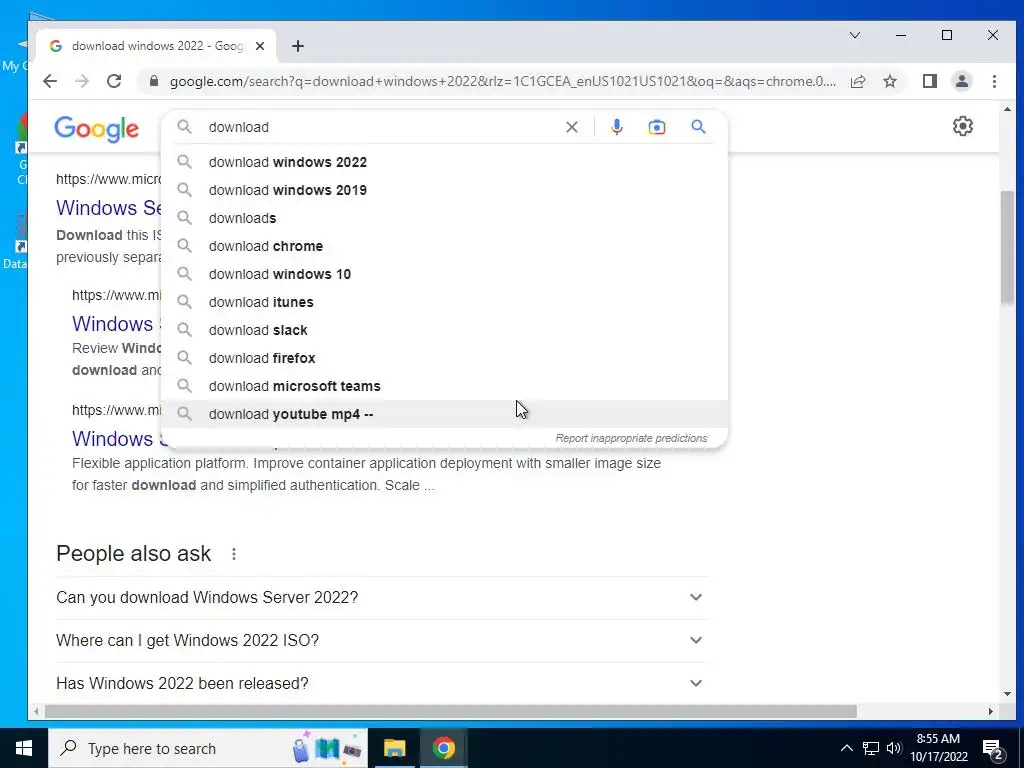
Task: Pick the 'download slack' suggestion
Action: (444, 330)
